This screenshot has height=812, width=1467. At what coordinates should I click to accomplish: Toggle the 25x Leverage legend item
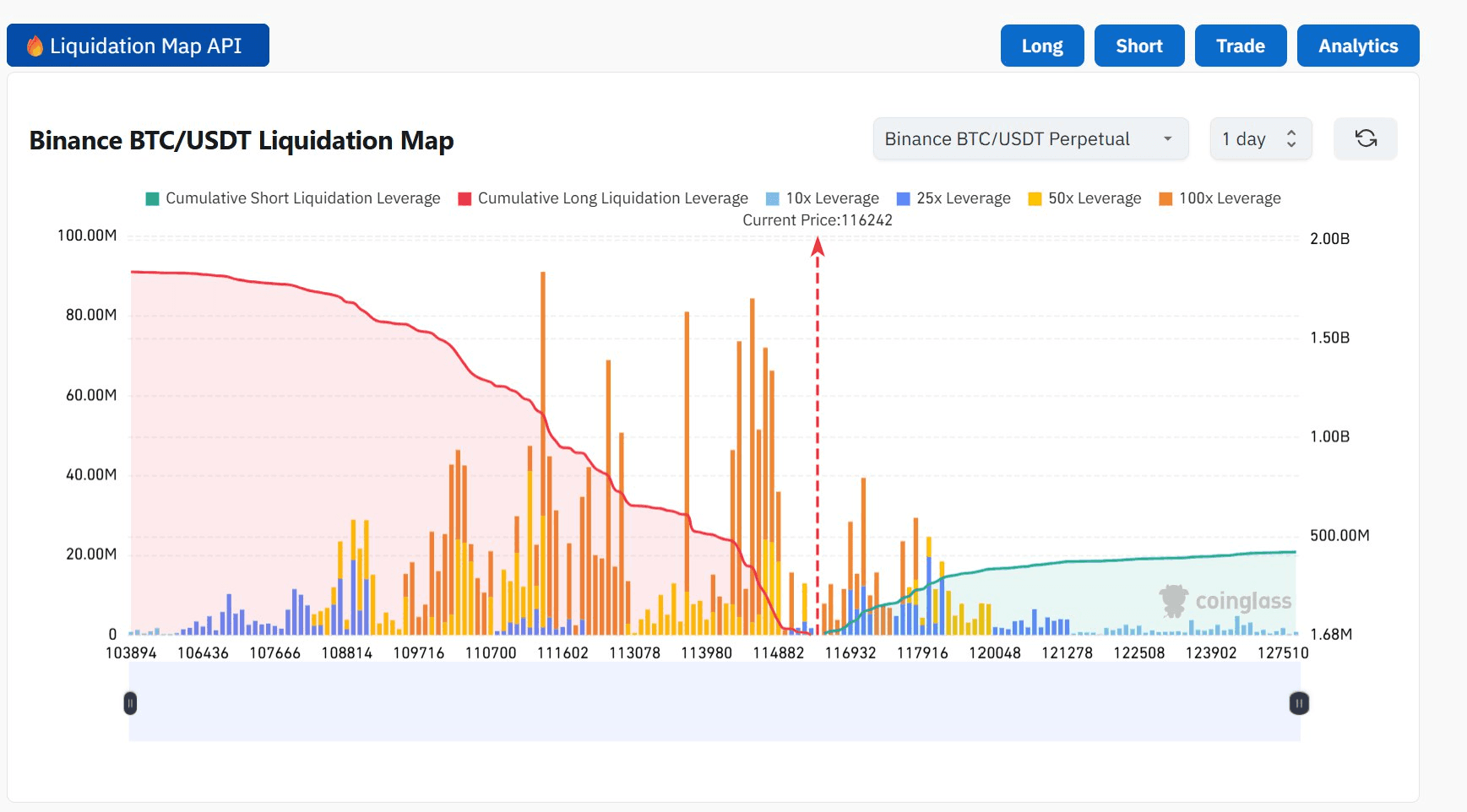[954, 198]
